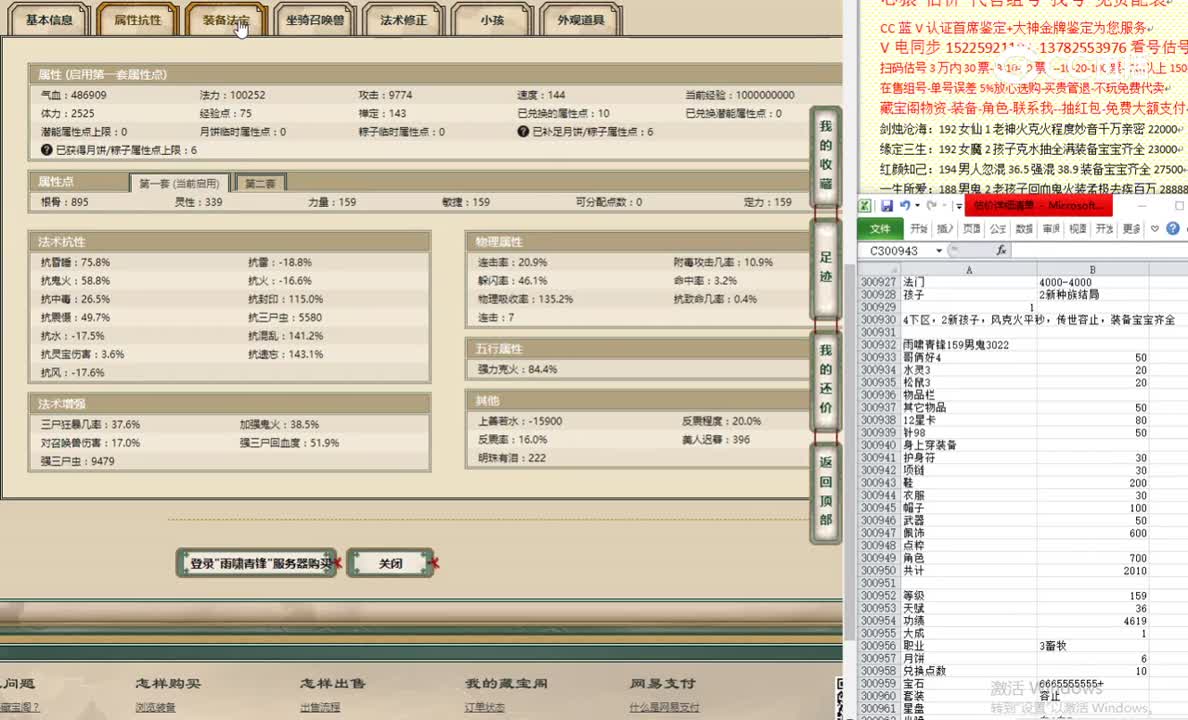Click the Redo icon in Excel
This screenshot has height=720, width=1188.
(932, 206)
